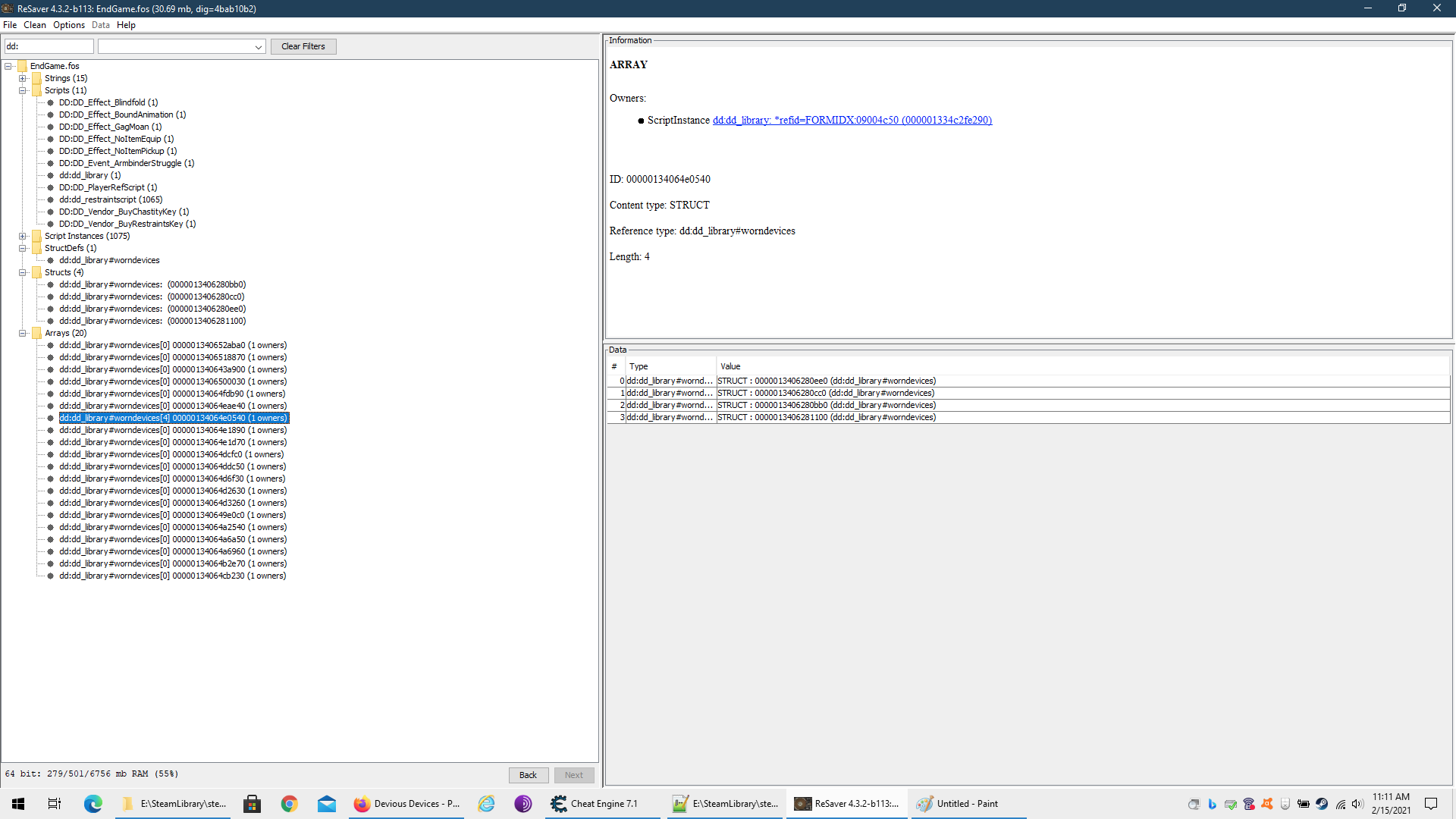
Task: Open the File menu
Action: pyautogui.click(x=10, y=25)
